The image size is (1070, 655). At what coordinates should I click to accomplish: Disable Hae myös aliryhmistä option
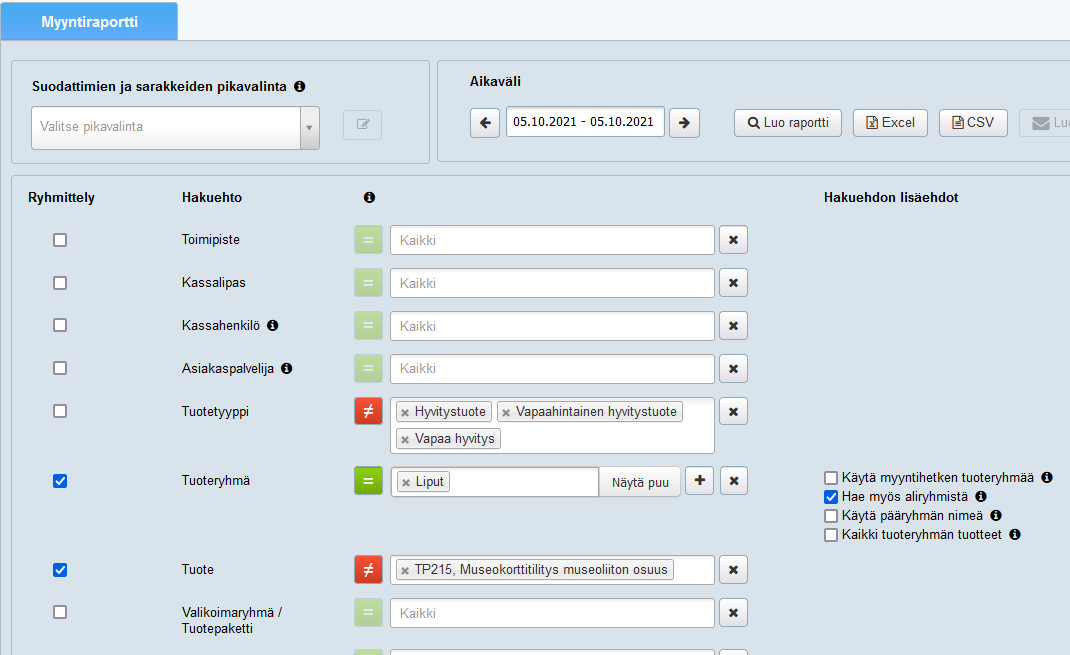coord(830,497)
